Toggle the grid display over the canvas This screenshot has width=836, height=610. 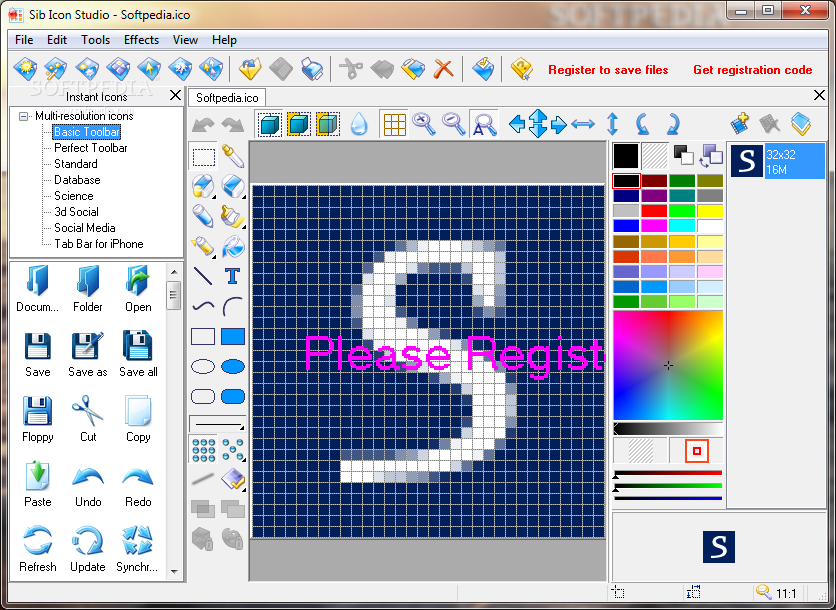[394, 124]
